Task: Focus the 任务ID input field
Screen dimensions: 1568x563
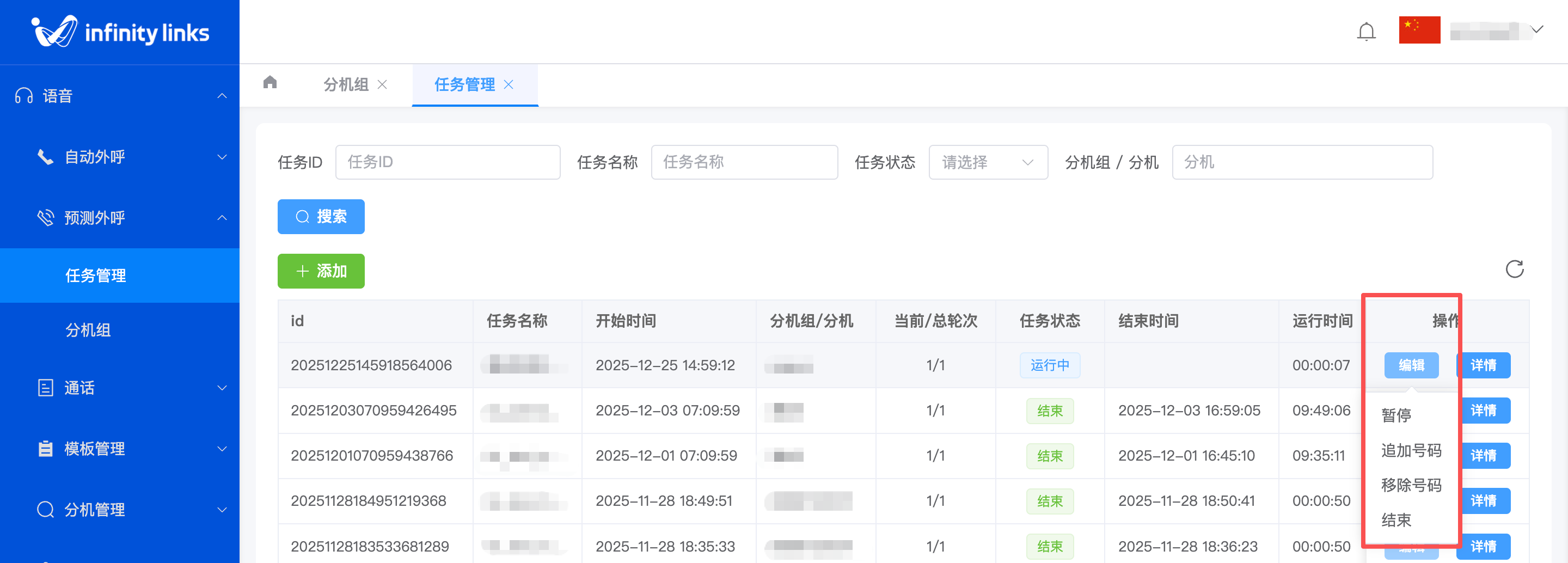Action: click(448, 162)
